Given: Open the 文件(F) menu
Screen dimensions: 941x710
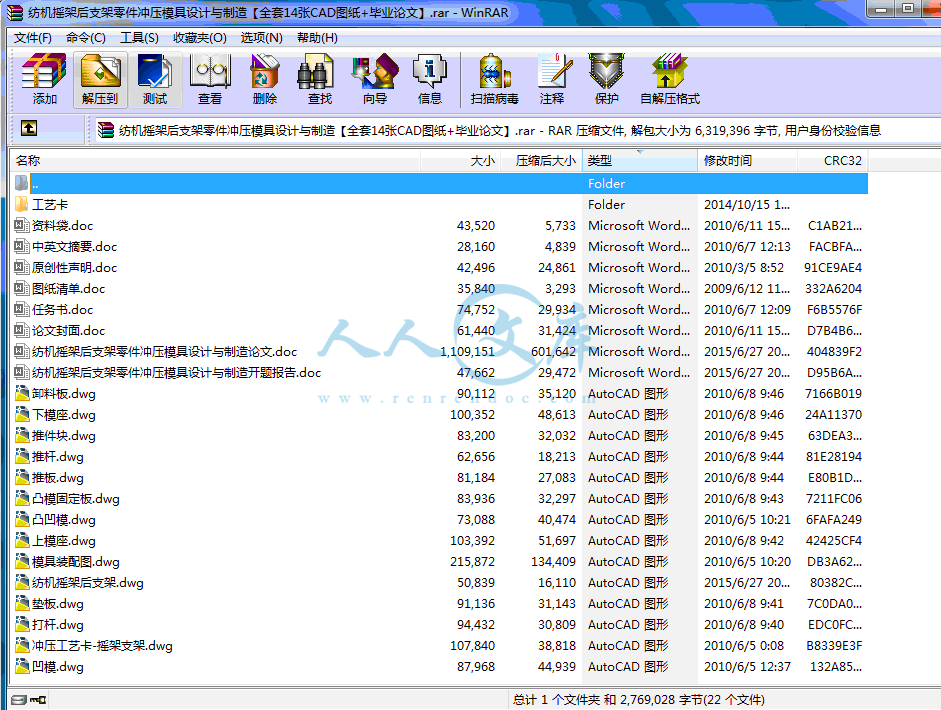Looking at the screenshot, I should (x=33, y=38).
